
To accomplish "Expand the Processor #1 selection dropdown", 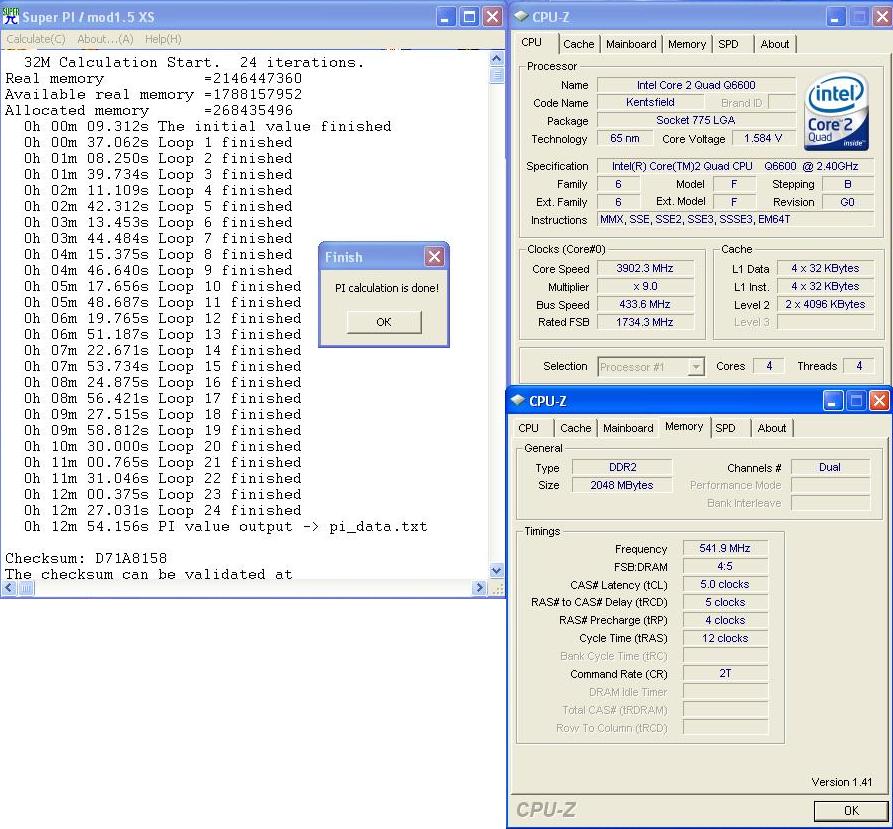I will click(695, 367).
